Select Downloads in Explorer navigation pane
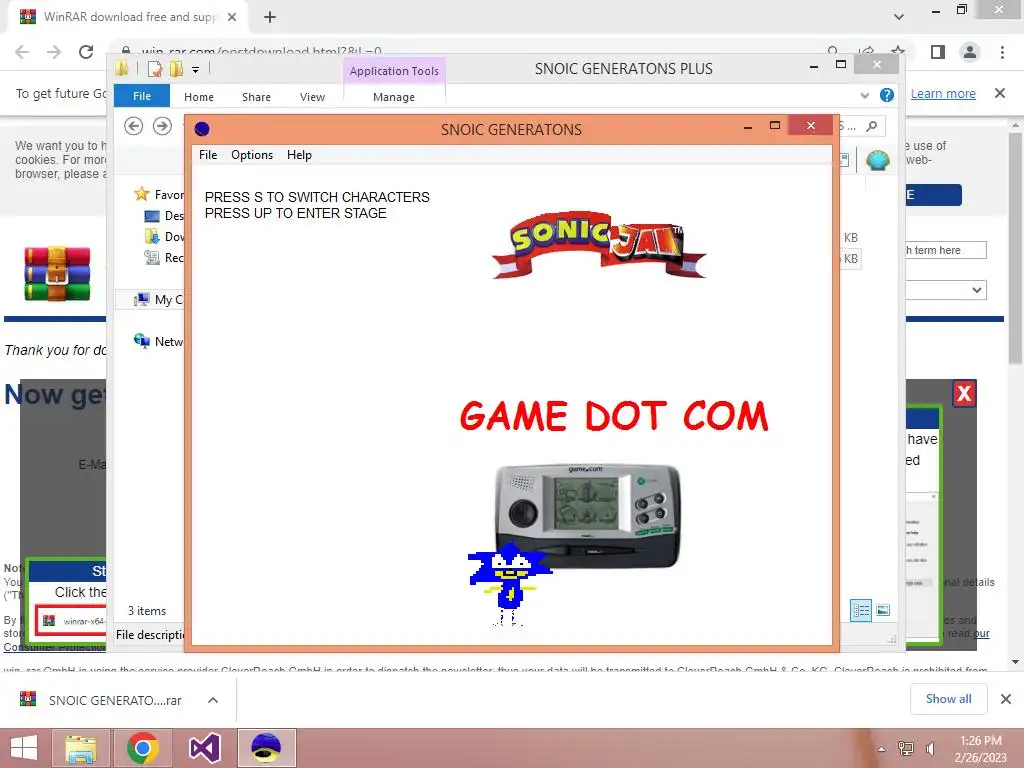 click(x=165, y=236)
